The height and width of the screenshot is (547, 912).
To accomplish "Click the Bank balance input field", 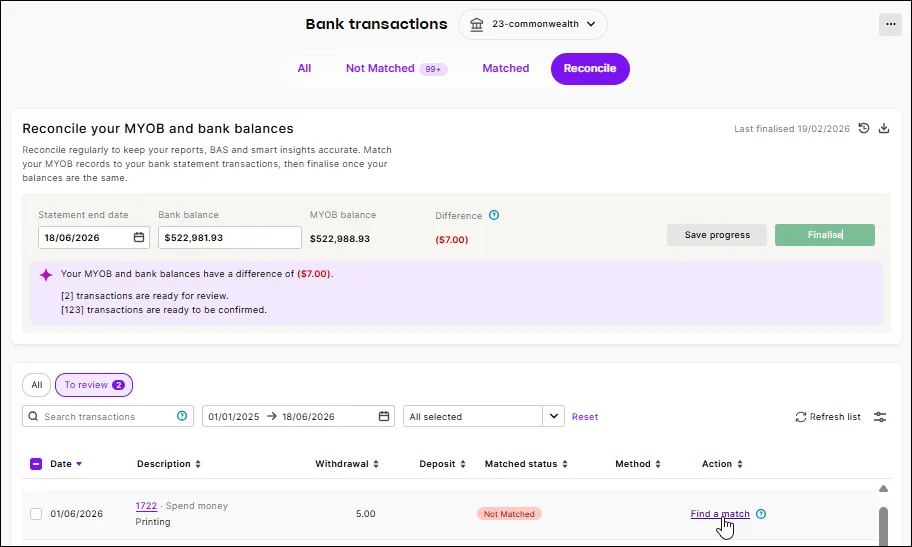I will coord(230,237).
